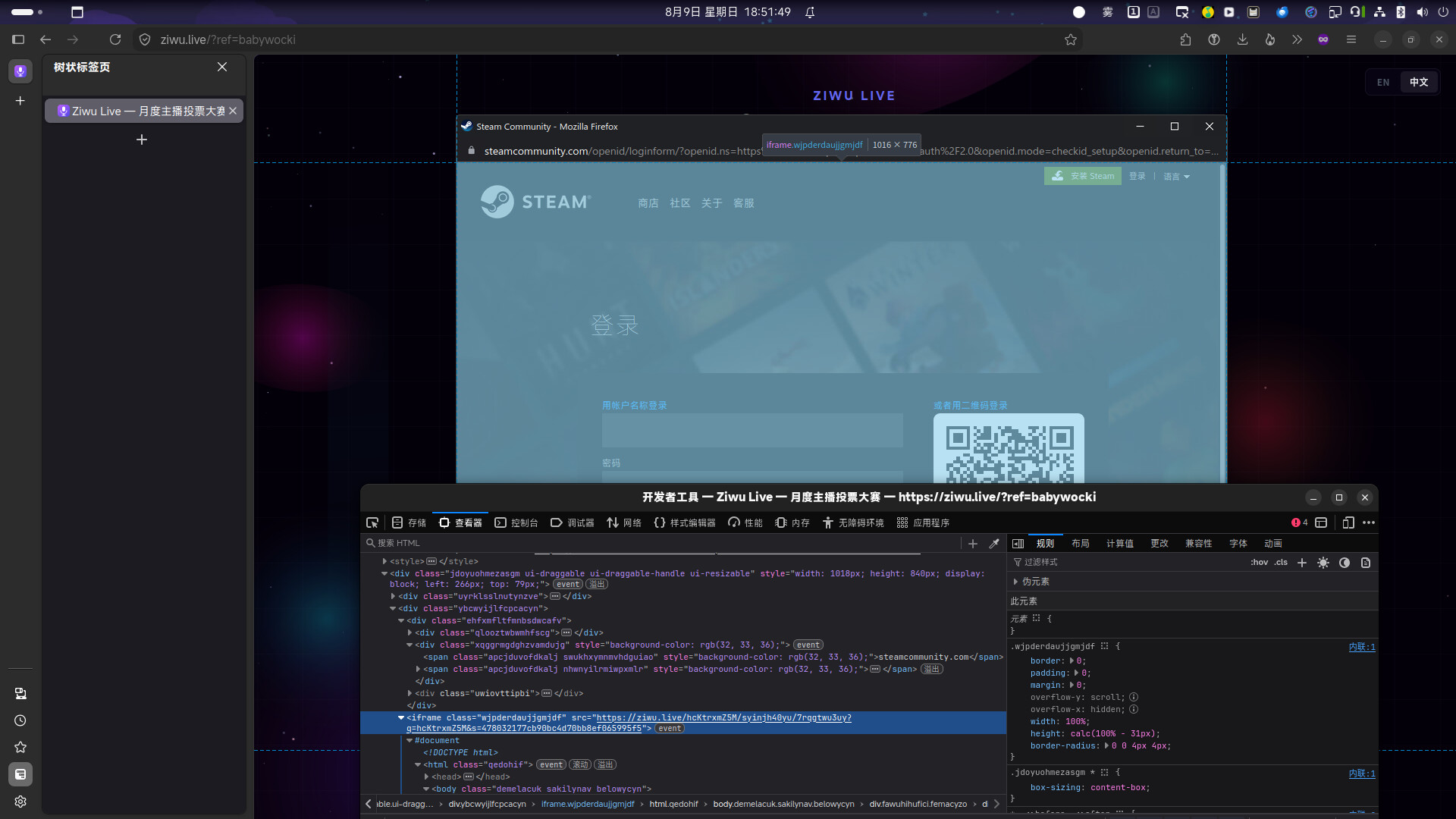The height and width of the screenshot is (819, 1456).
Task: Switch to the 调试器 devtools tab
Action: pyautogui.click(x=573, y=522)
